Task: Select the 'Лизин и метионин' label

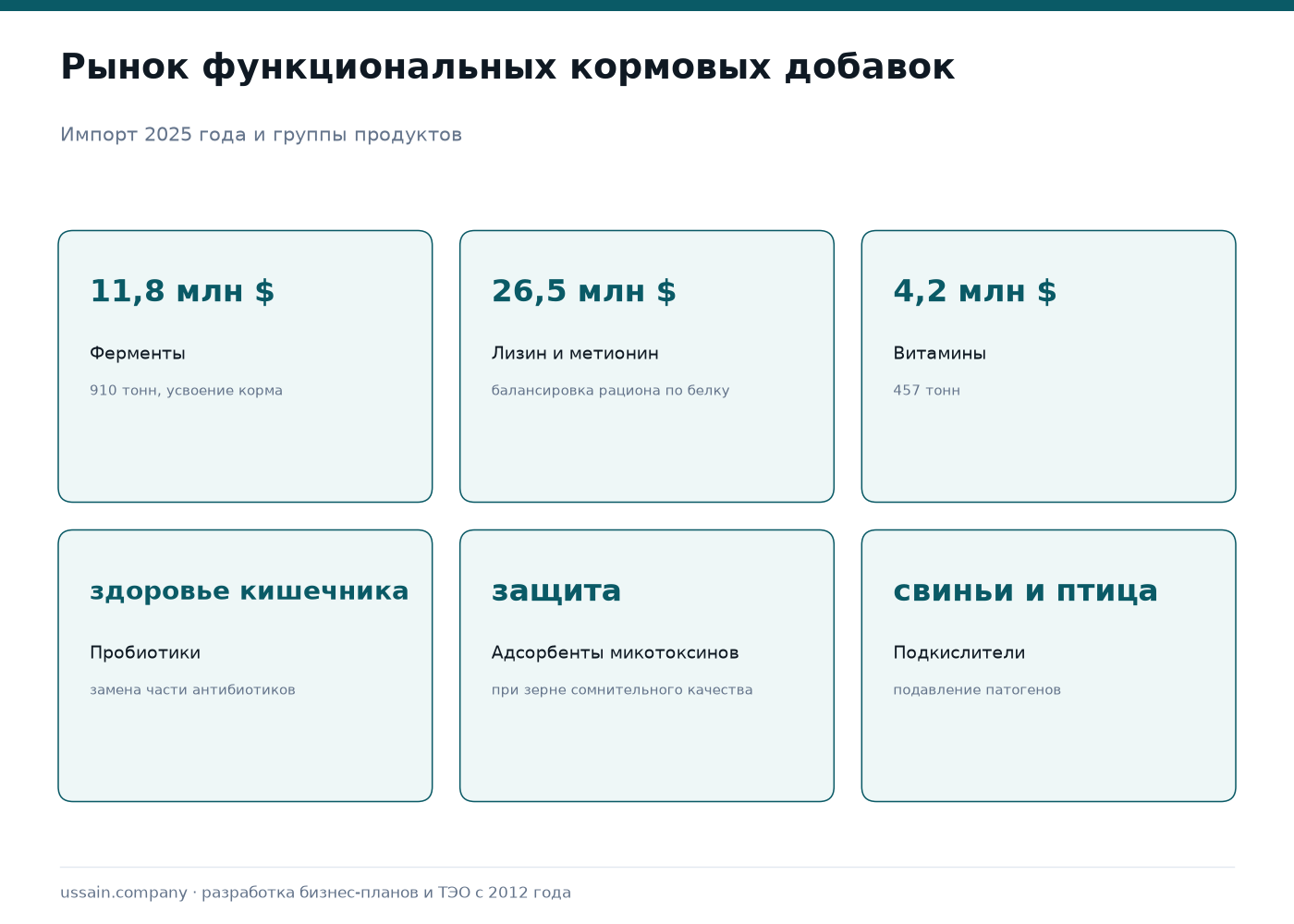Action: (575, 353)
